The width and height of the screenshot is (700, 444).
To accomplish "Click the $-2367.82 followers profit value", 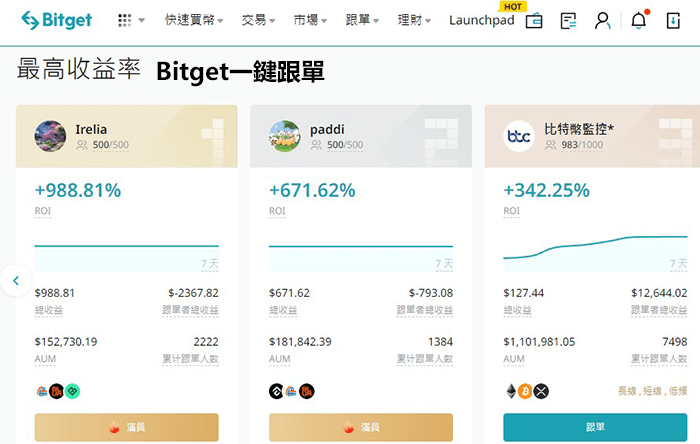I will 193,293.
